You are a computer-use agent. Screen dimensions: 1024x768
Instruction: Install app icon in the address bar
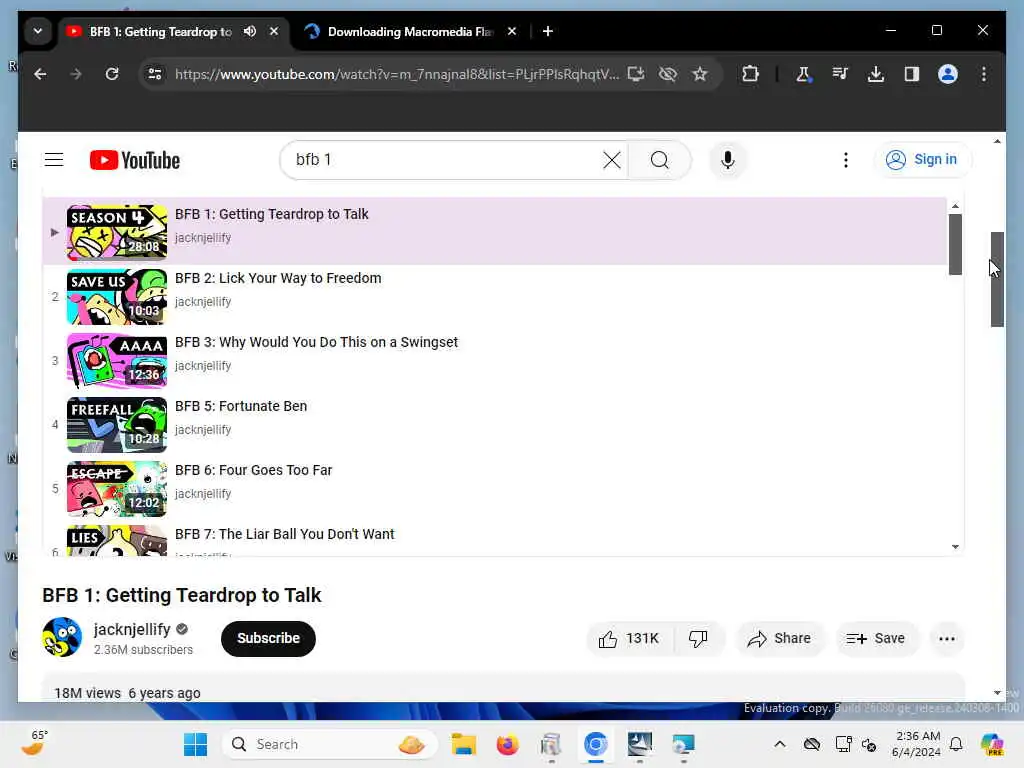pos(635,74)
